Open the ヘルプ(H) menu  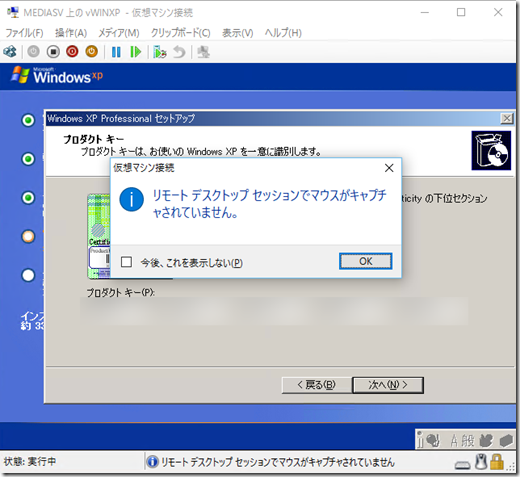[283, 33]
